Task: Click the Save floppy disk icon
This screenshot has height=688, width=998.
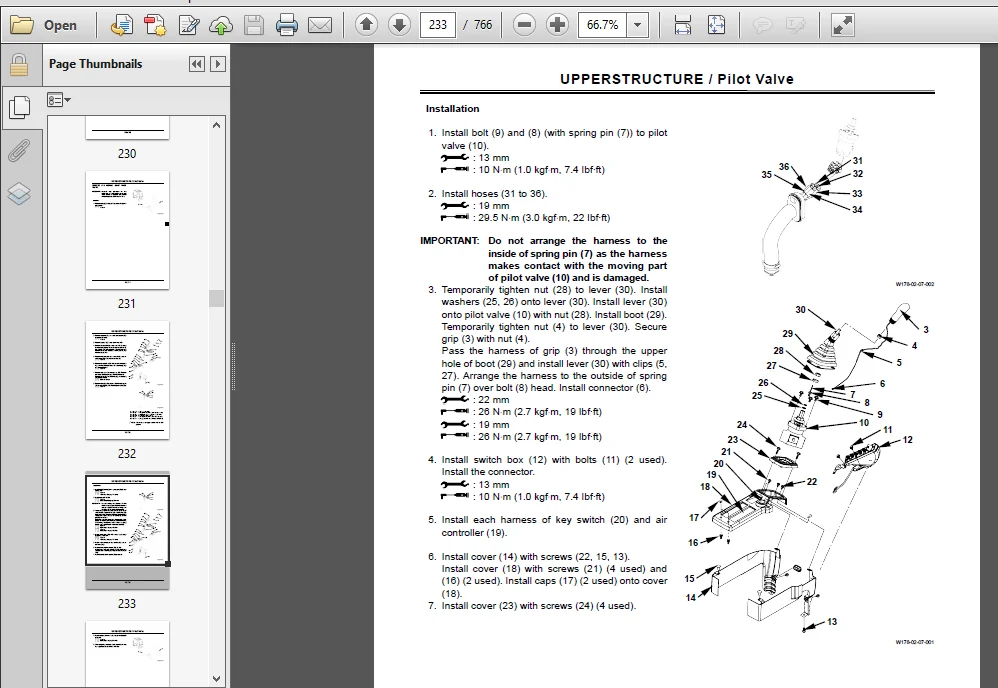Action: [x=254, y=25]
